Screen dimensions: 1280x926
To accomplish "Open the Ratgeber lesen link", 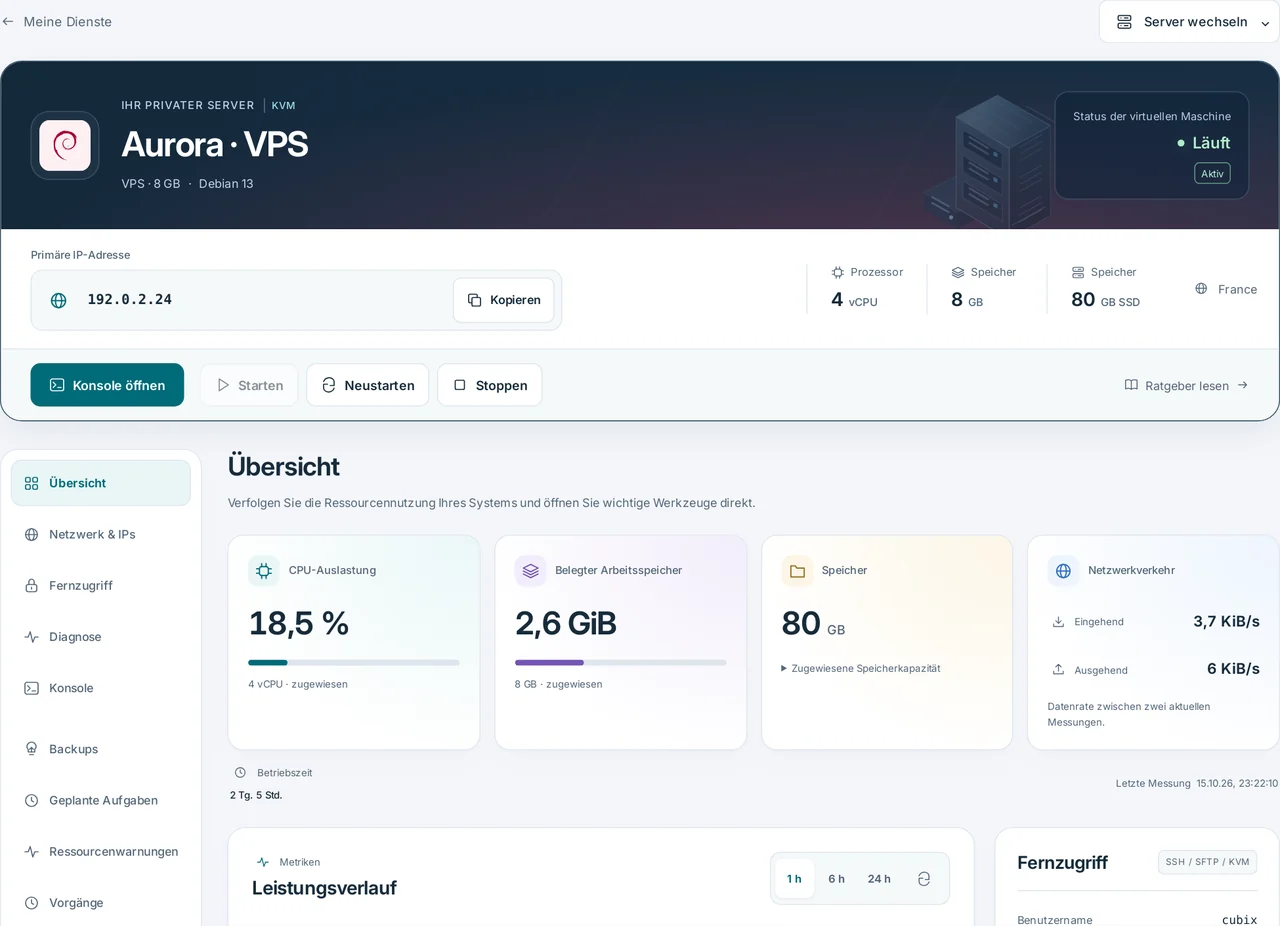I will (1187, 385).
